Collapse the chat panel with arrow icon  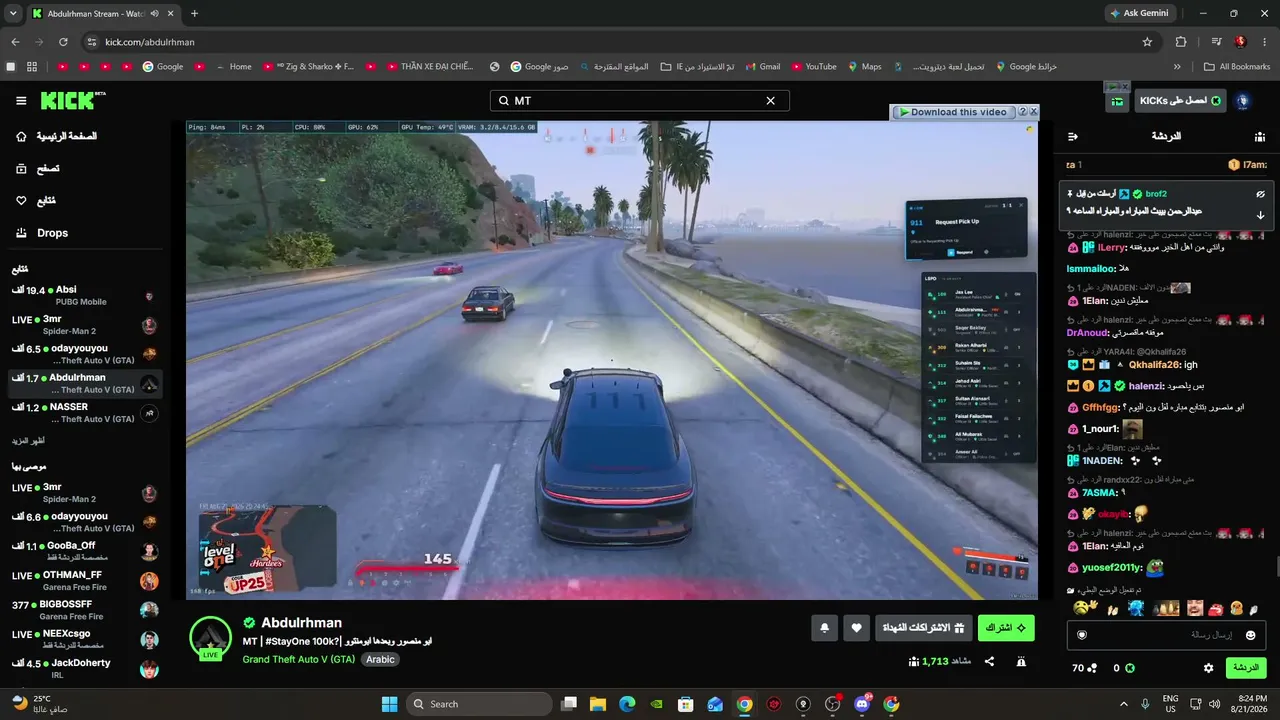pos(1072,136)
